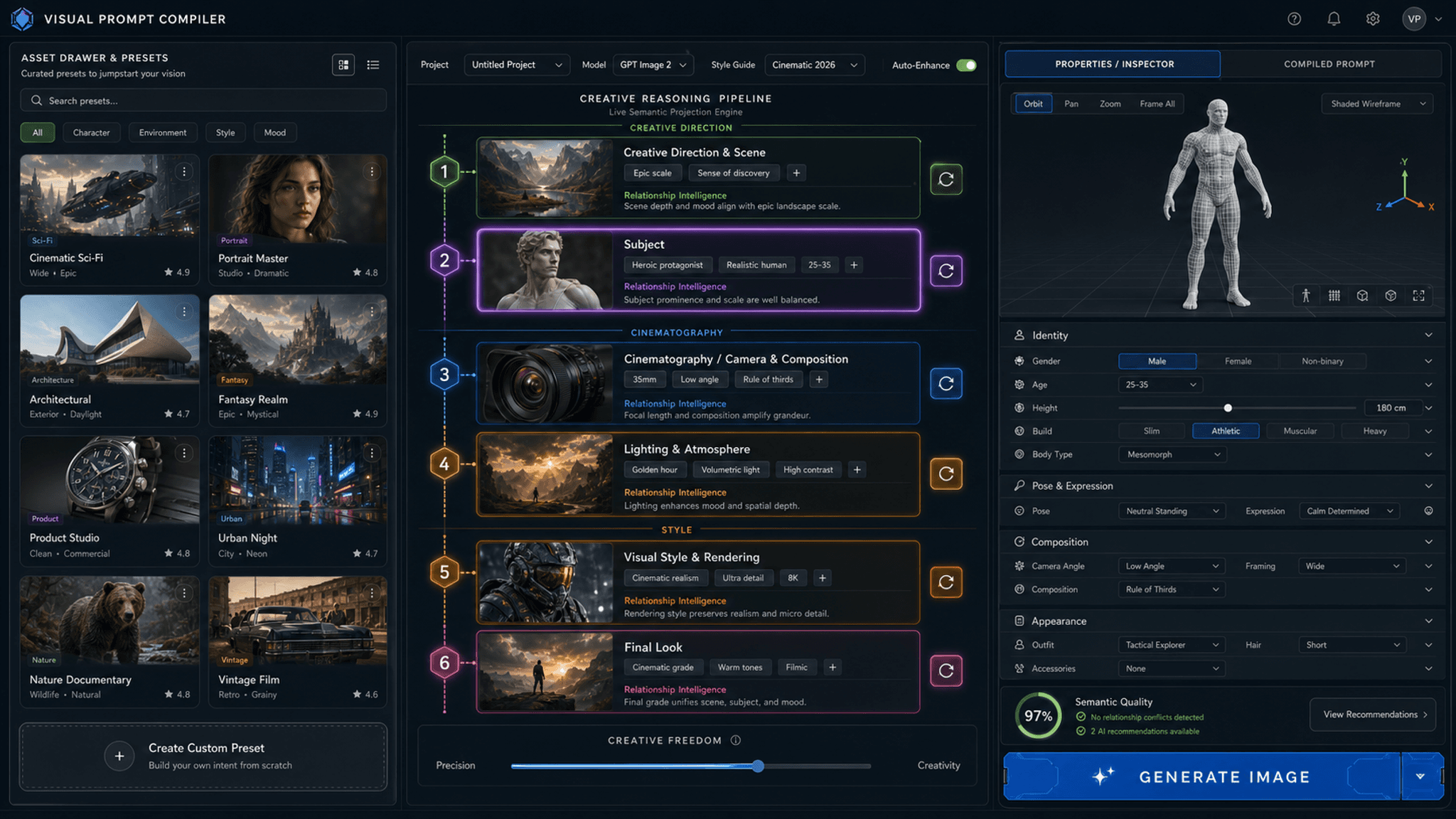
Task: Regenerate the Lighting & Atmosphere step
Action: click(946, 473)
